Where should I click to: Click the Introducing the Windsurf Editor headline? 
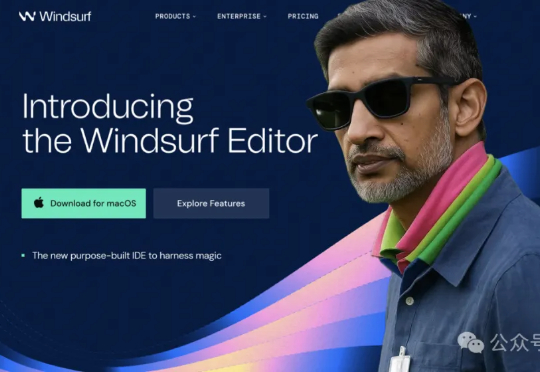coord(170,123)
